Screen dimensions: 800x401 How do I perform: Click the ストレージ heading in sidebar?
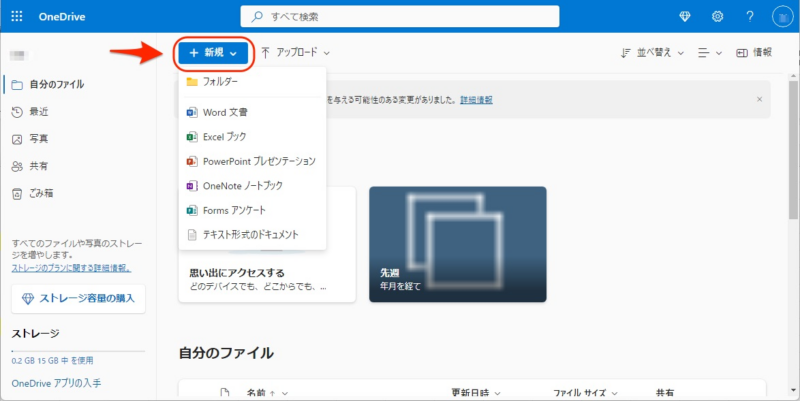(35, 334)
